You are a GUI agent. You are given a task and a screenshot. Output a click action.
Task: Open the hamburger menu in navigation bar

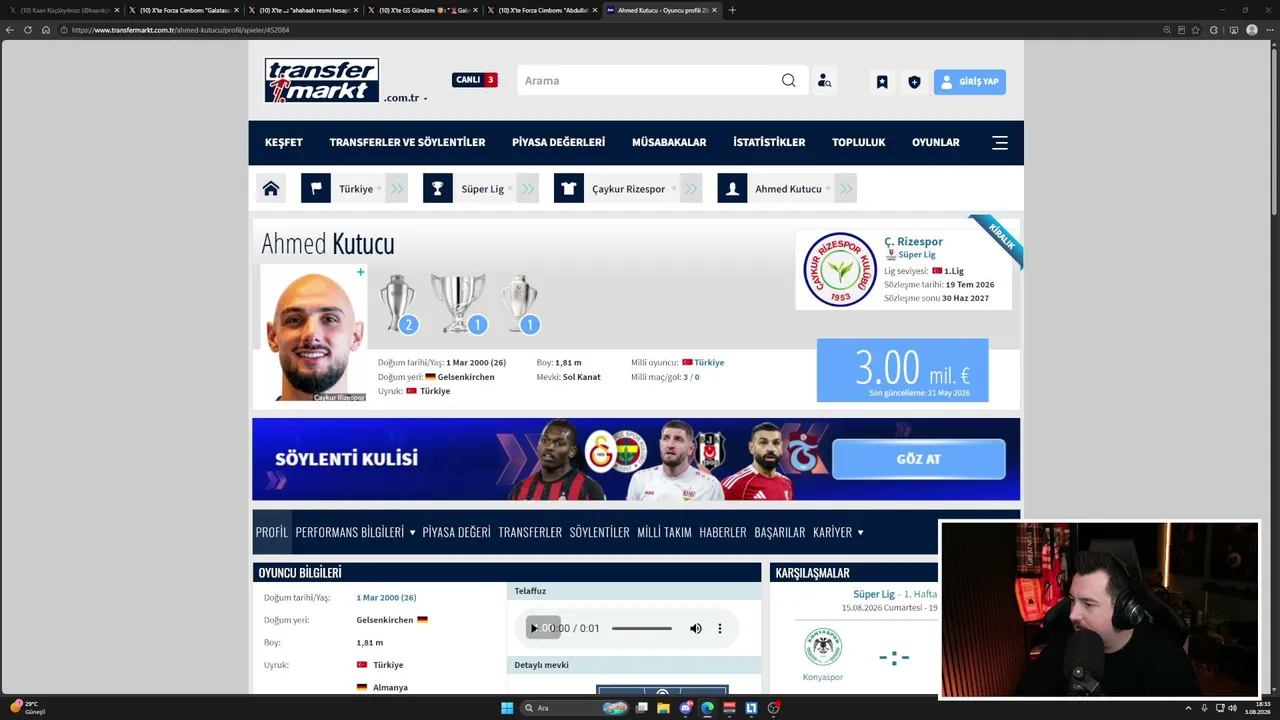1000,143
